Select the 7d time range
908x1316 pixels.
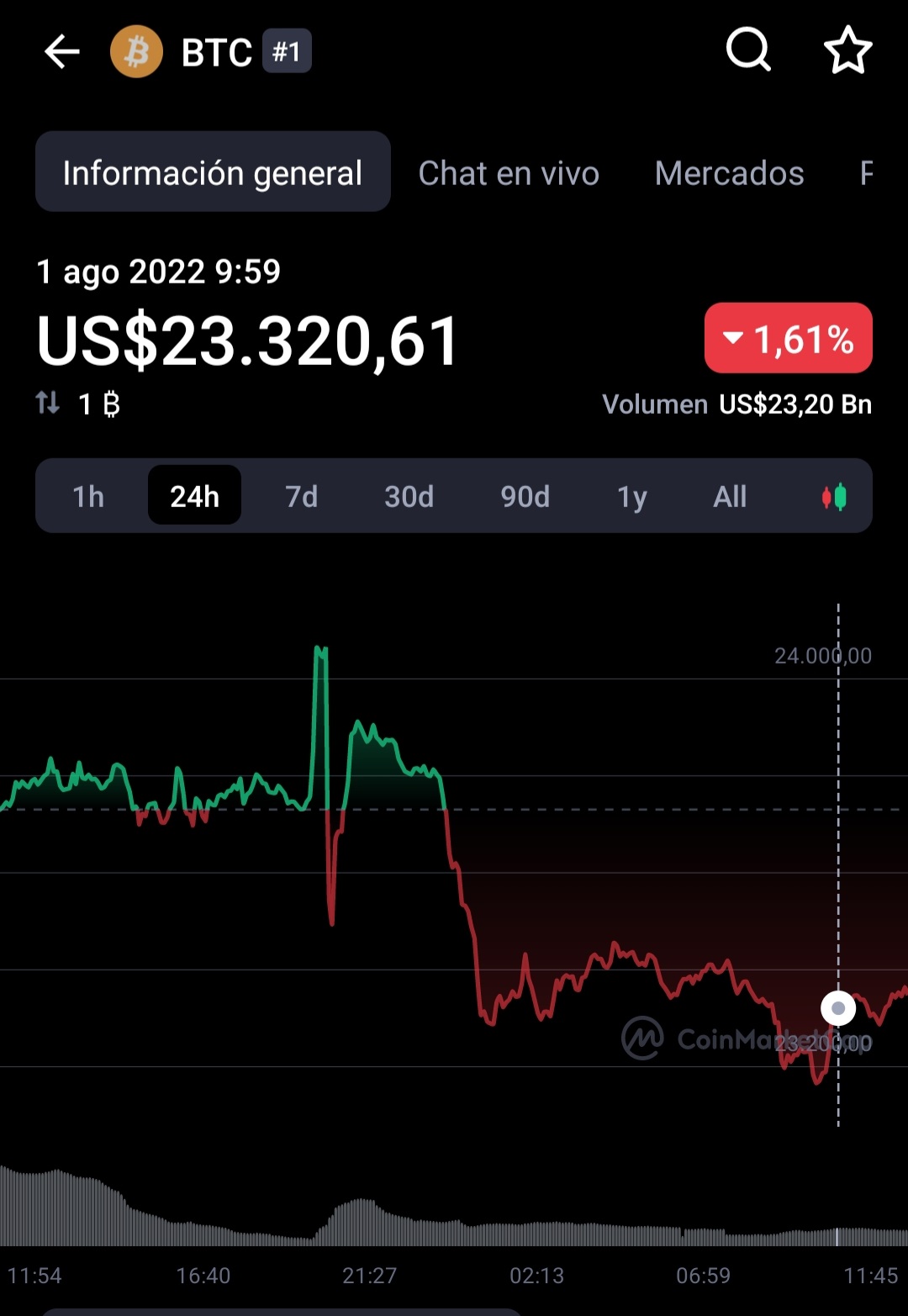click(301, 496)
